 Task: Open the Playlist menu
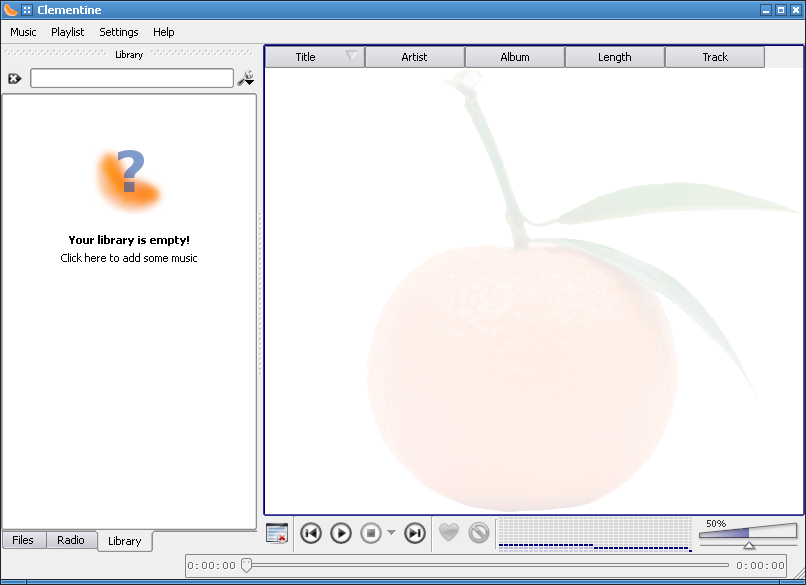(67, 32)
